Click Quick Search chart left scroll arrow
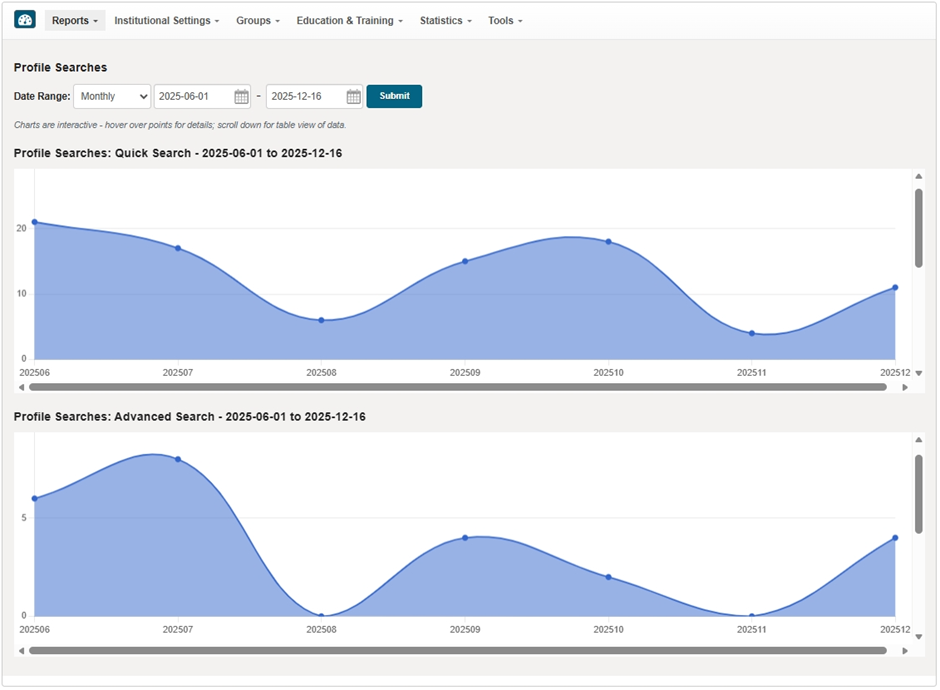This screenshot has height=690, width=940. (x=22, y=387)
